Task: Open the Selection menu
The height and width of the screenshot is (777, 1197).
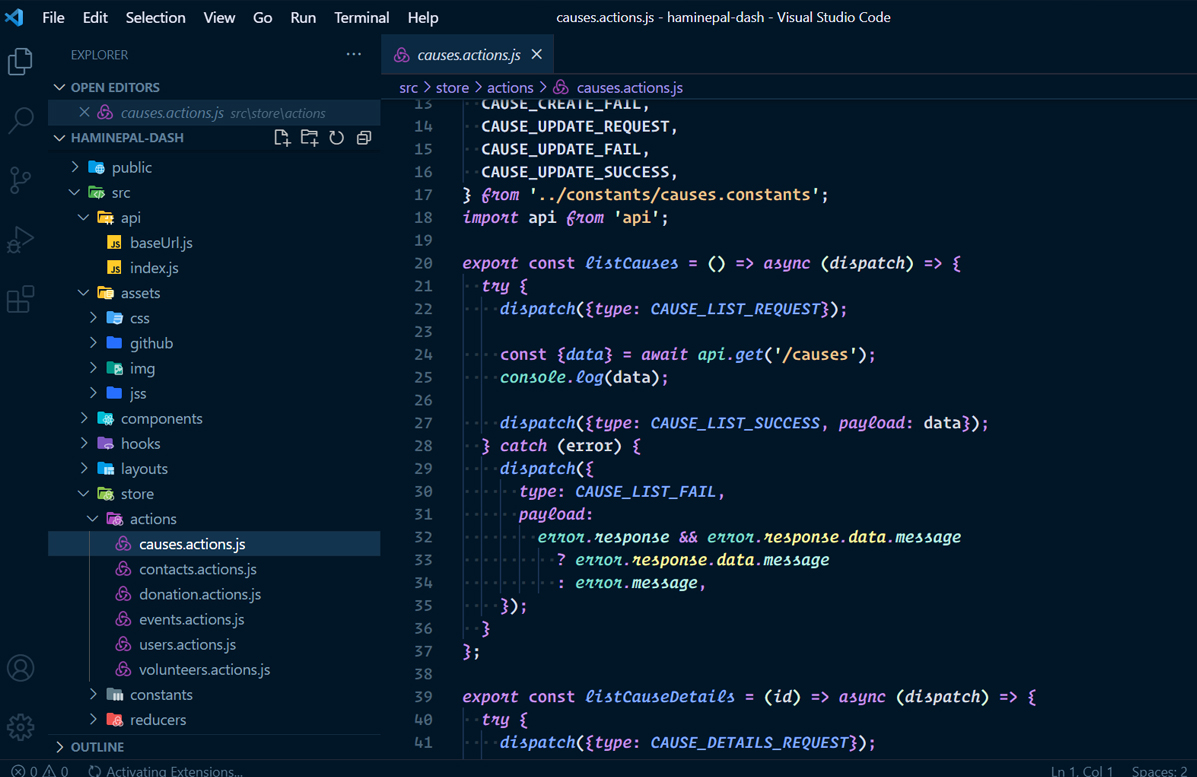Action: pyautogui.click(x=155, y=17)
